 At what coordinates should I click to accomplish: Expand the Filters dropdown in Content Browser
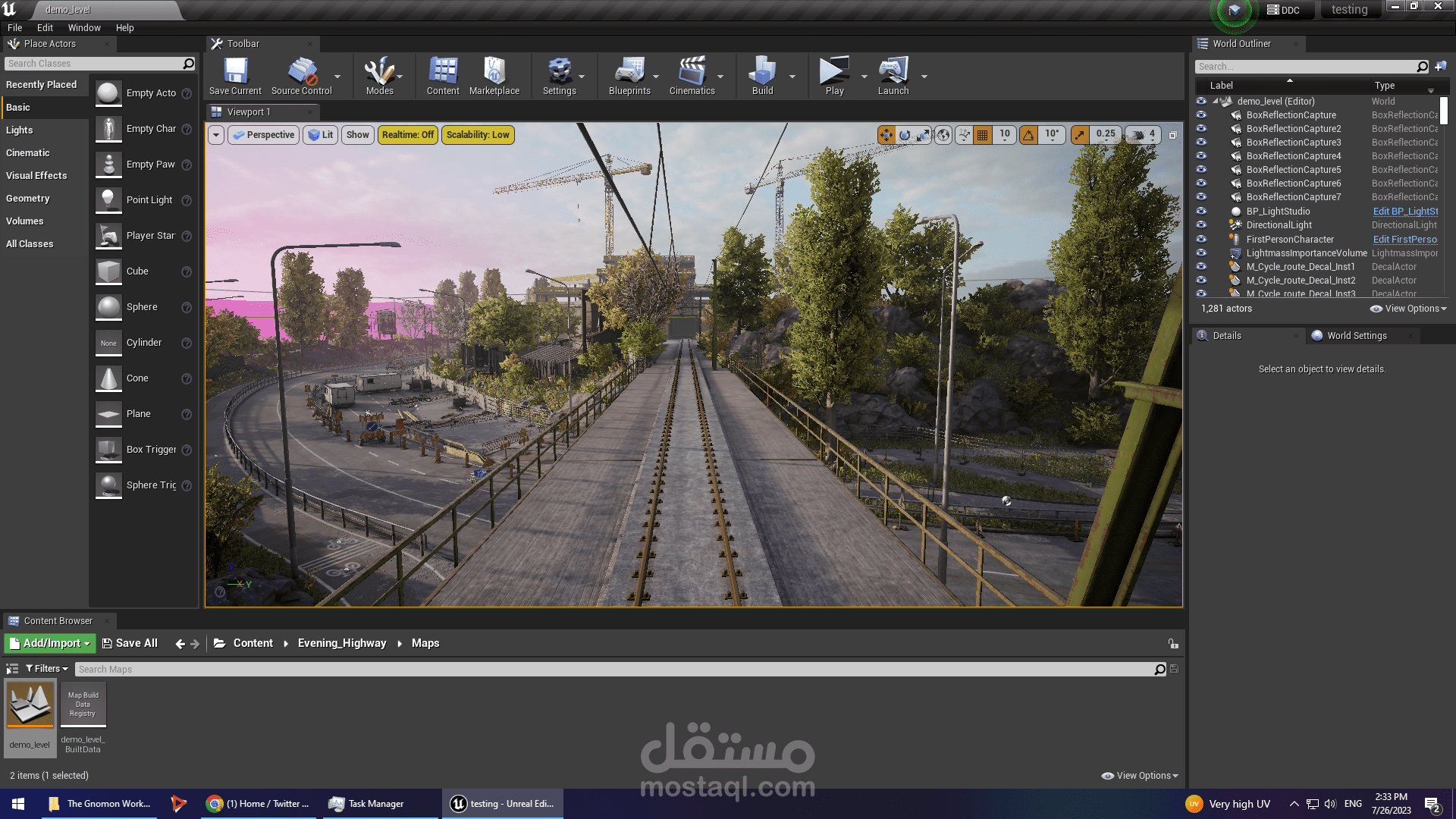tap(47, 669)
